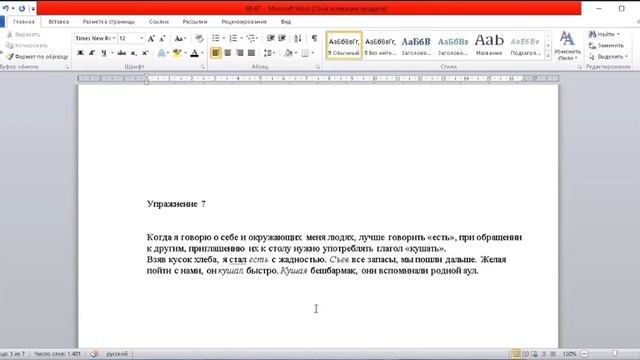Click Cut (Вырезать) command
This screenshot has width=640, height=360.
[x=23, y=35]
